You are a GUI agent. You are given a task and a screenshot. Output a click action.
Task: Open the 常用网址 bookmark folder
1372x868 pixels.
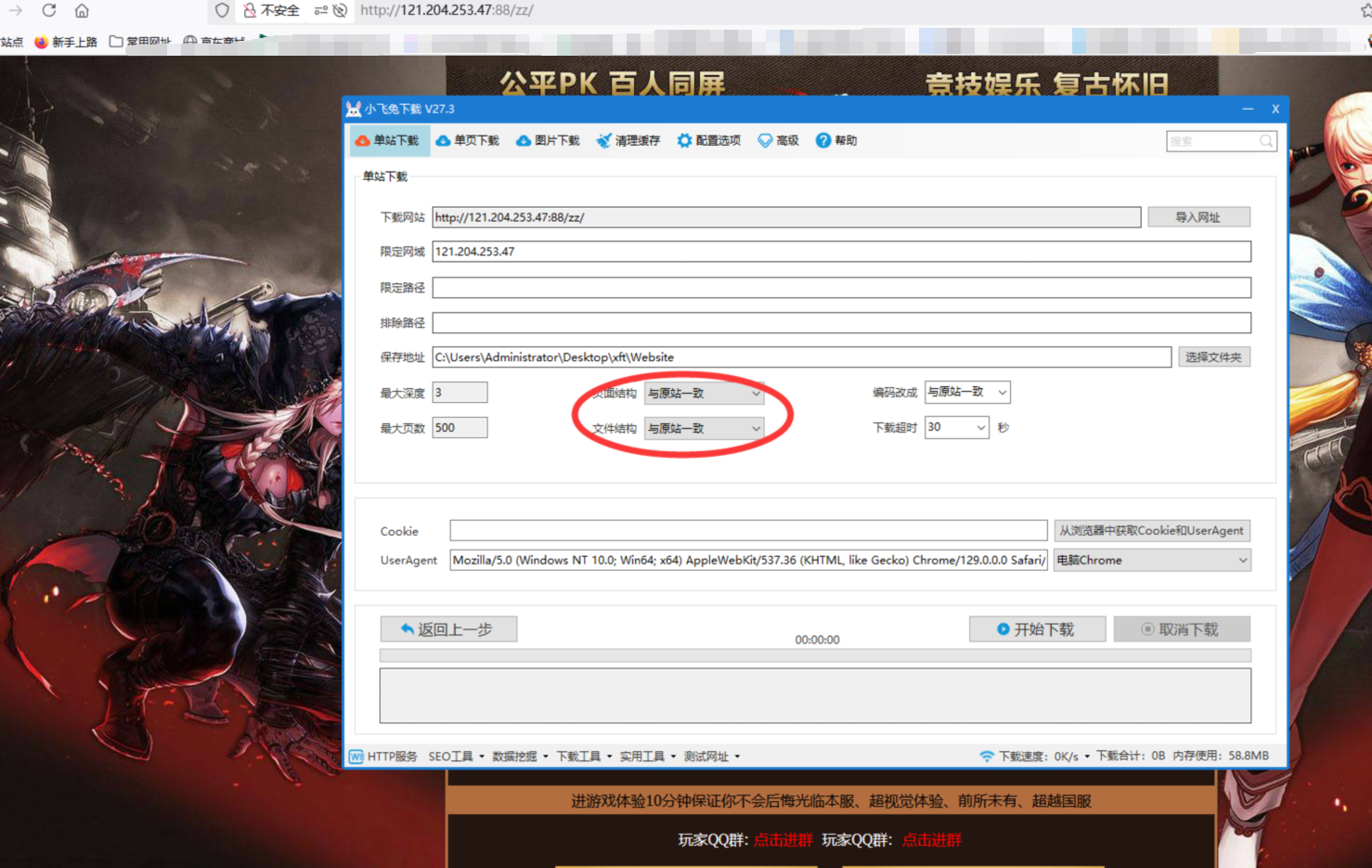tap(140, 42)
